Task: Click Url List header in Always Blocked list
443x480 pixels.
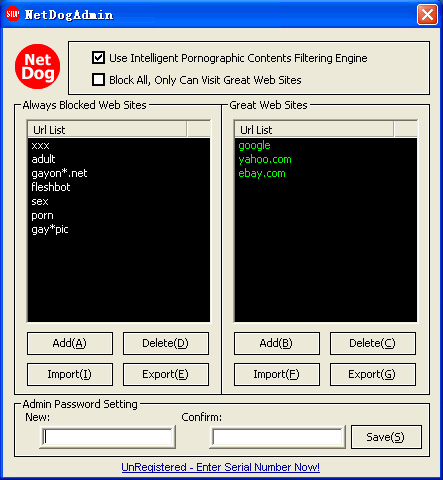Action: click(107, 129)
